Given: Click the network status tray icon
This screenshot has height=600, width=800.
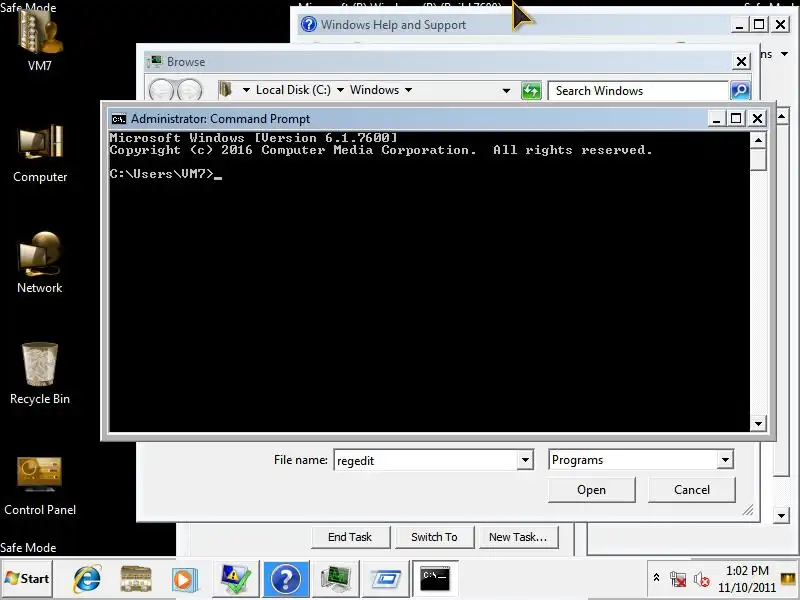Looking at the screenshot, I should (x=678, y=579).
